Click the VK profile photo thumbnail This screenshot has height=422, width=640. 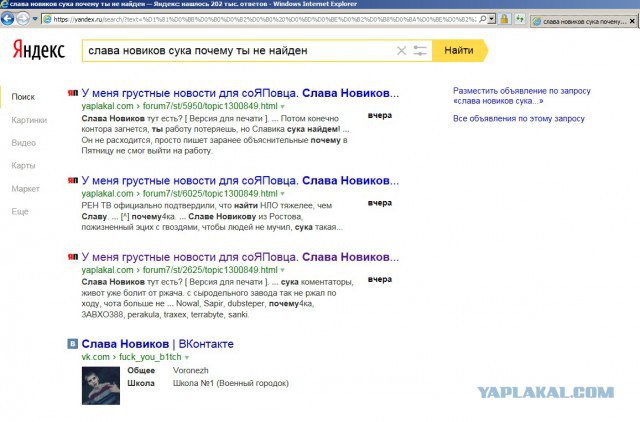[101, 386]
